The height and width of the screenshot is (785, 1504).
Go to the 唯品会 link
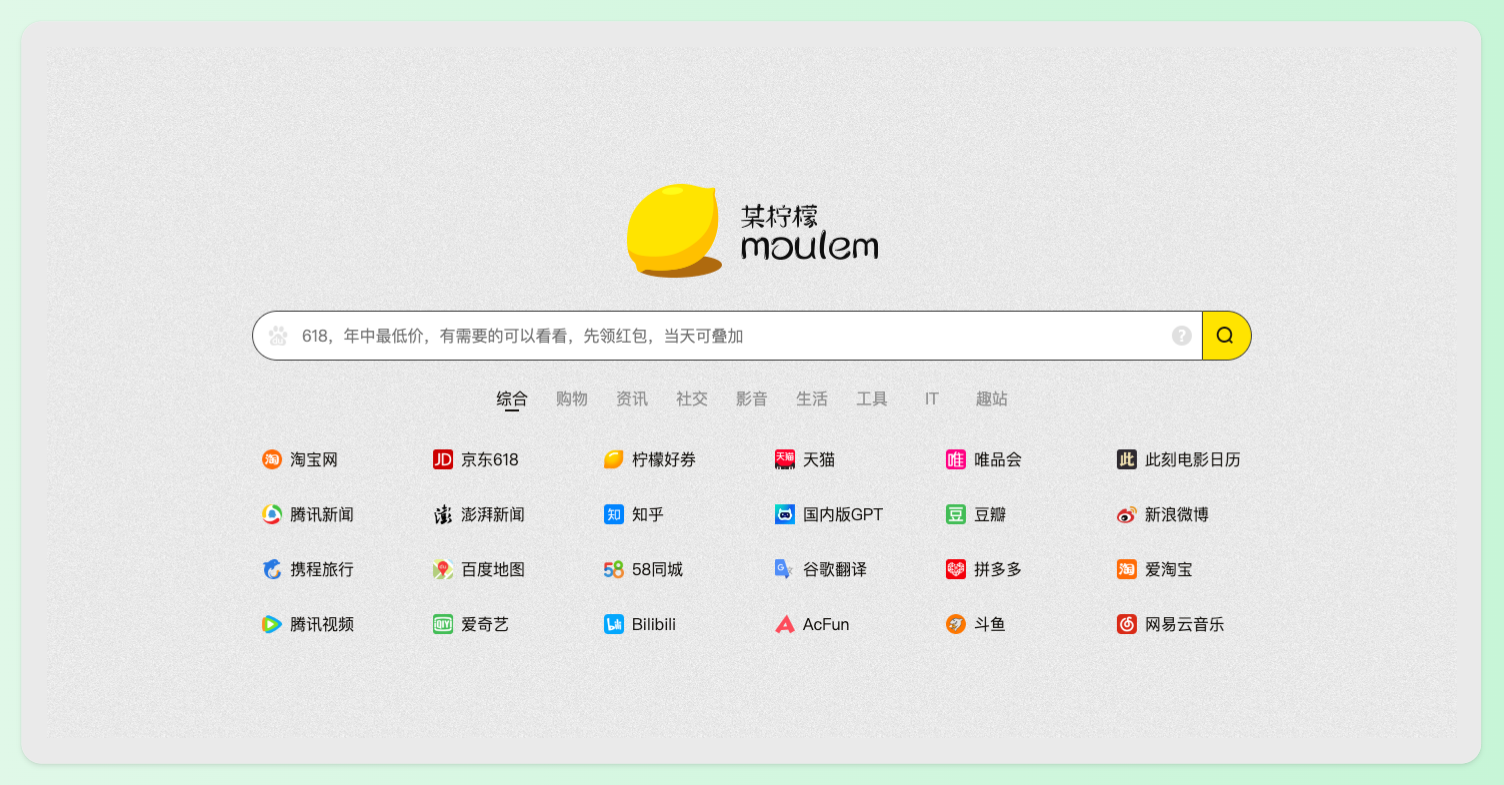click(998, 460)
